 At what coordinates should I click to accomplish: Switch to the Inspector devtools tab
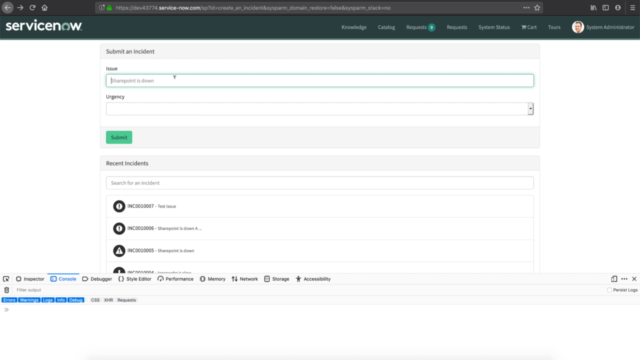coord(30,279)
